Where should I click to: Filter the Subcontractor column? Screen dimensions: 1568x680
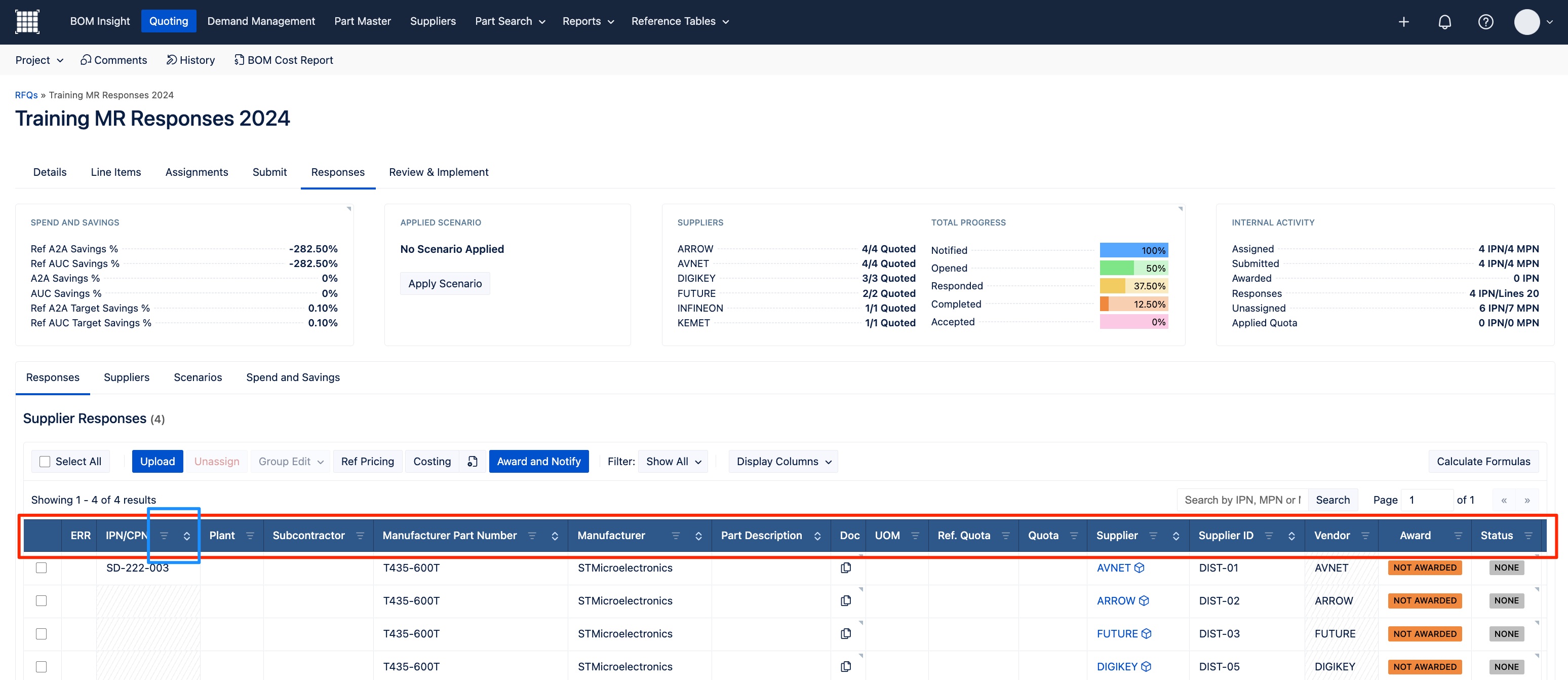click(360, 536)
